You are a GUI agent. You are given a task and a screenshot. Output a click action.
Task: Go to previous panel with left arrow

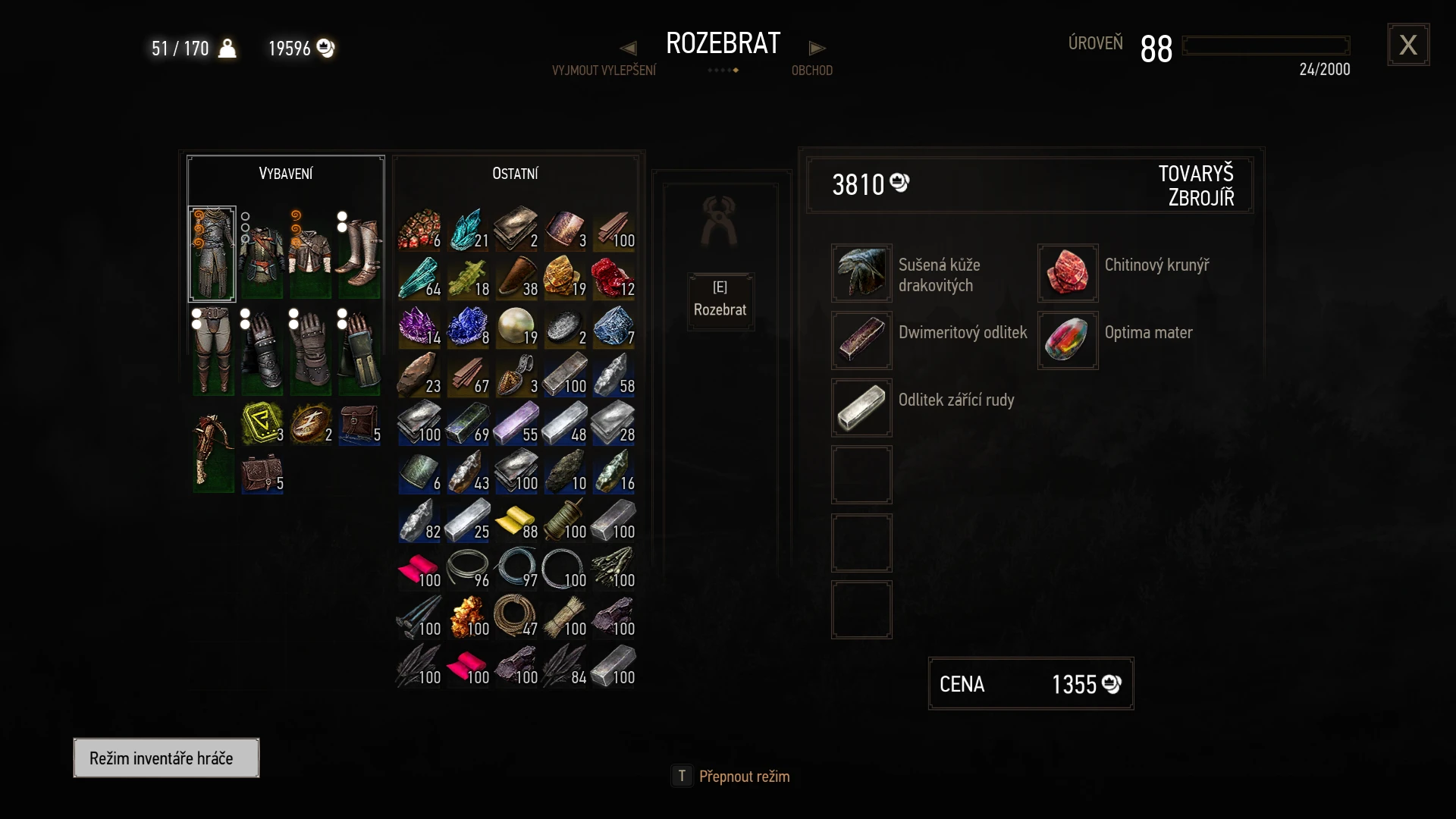[628, 49]
